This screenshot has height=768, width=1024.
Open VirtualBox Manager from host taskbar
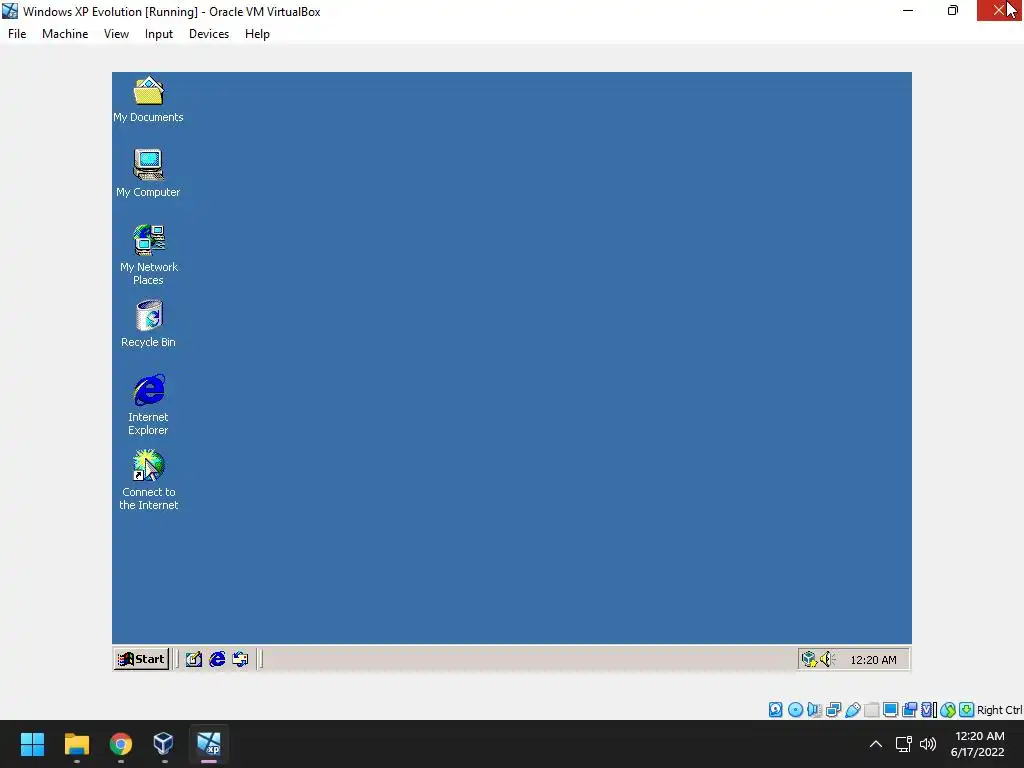click(x=163, y=744)
